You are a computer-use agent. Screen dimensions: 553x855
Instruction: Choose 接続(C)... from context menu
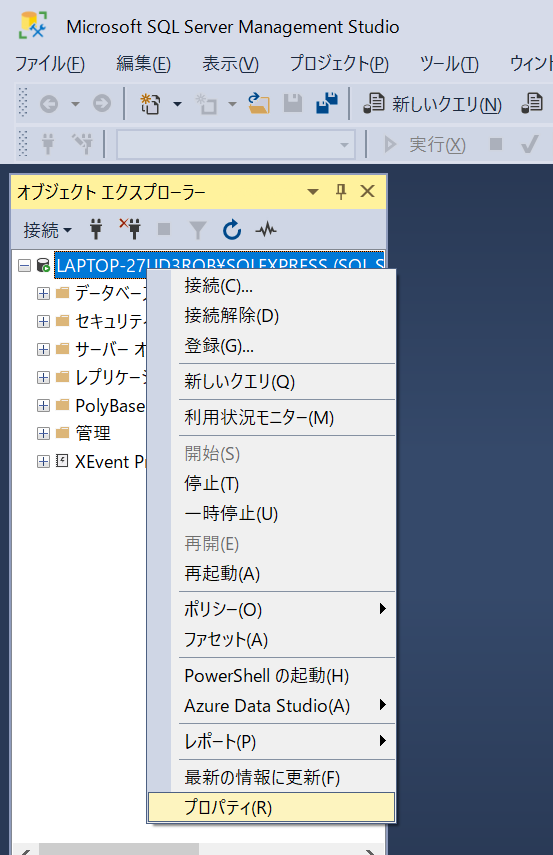(x=272, y=286)
